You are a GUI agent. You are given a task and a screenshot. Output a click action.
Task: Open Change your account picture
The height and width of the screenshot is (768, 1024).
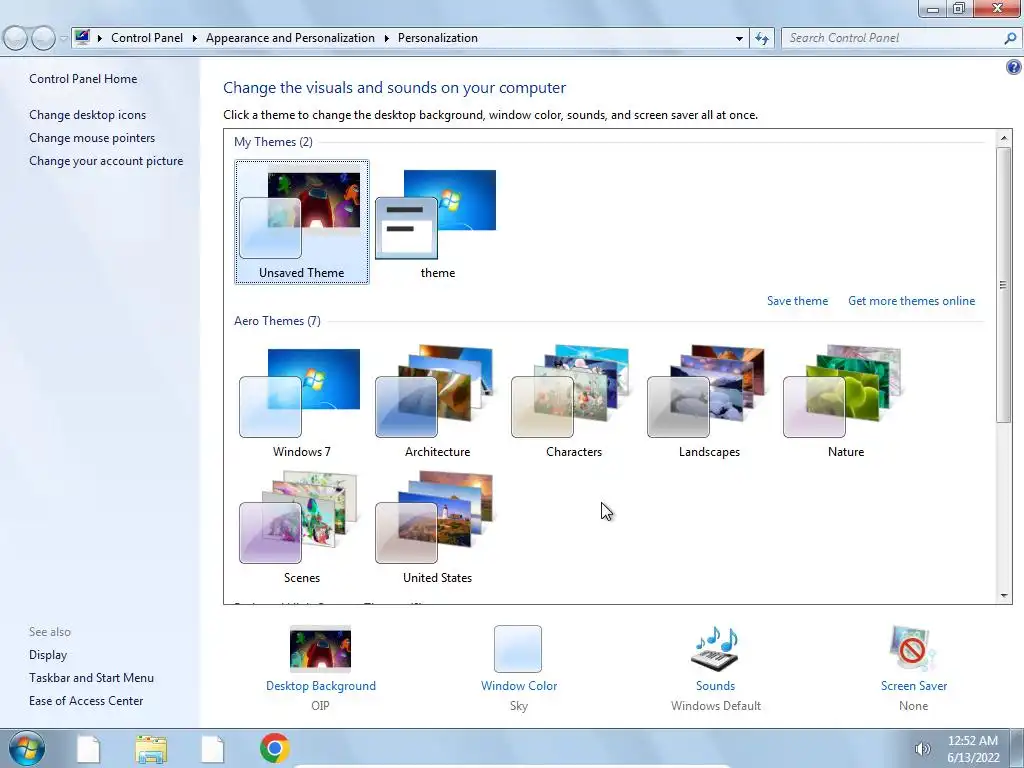106,161
